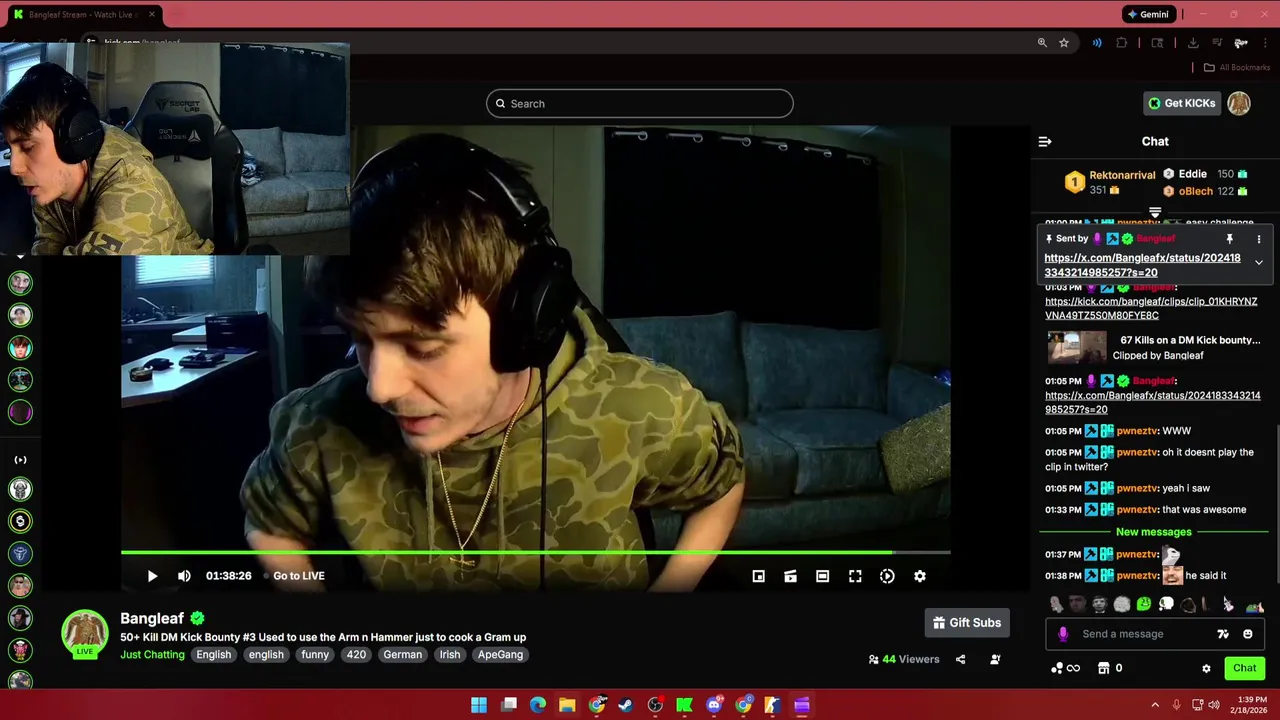
Task: Create a clip with clip icon
Action: point(790,576)
